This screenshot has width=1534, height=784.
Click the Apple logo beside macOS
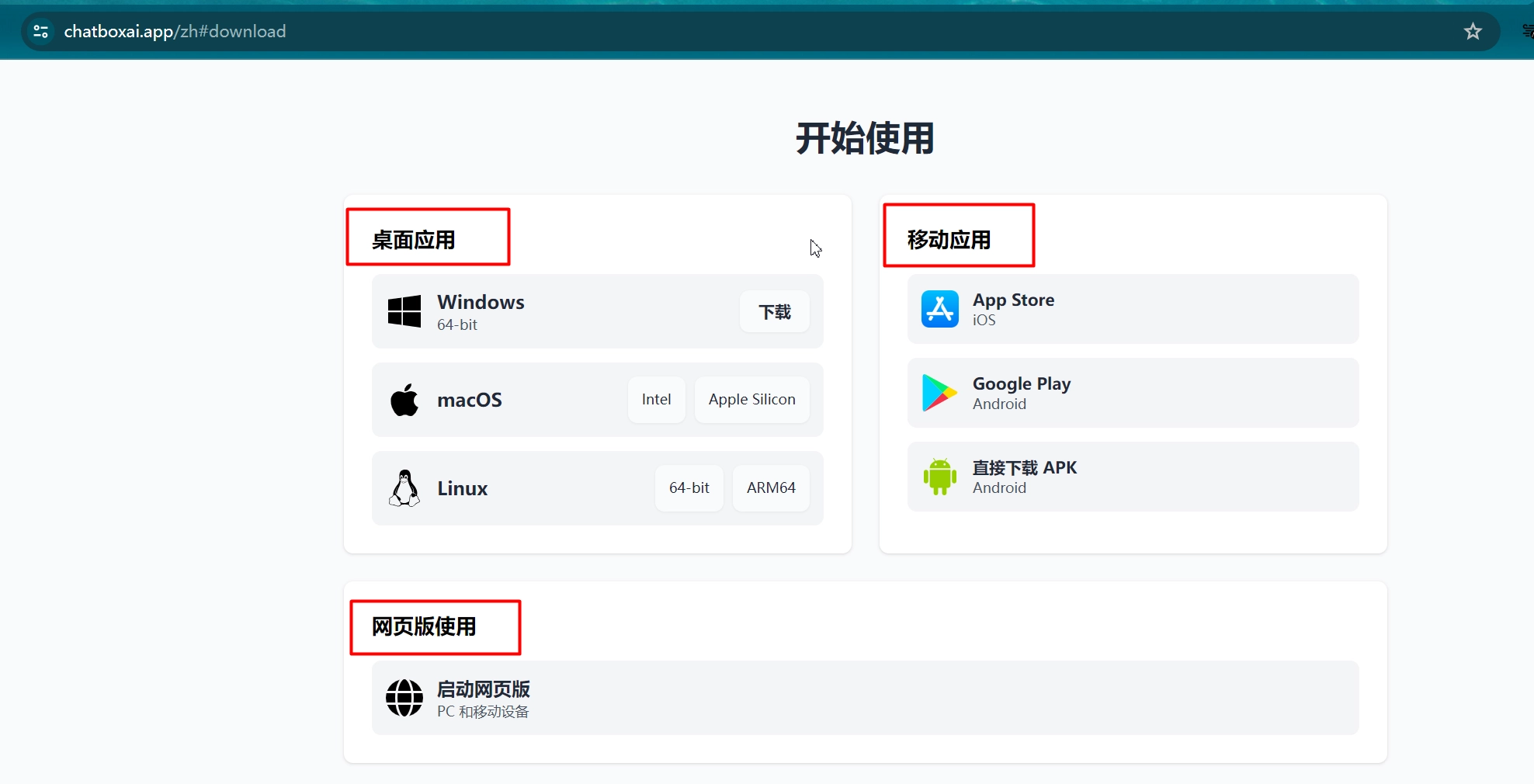click(x=404, y=400)
